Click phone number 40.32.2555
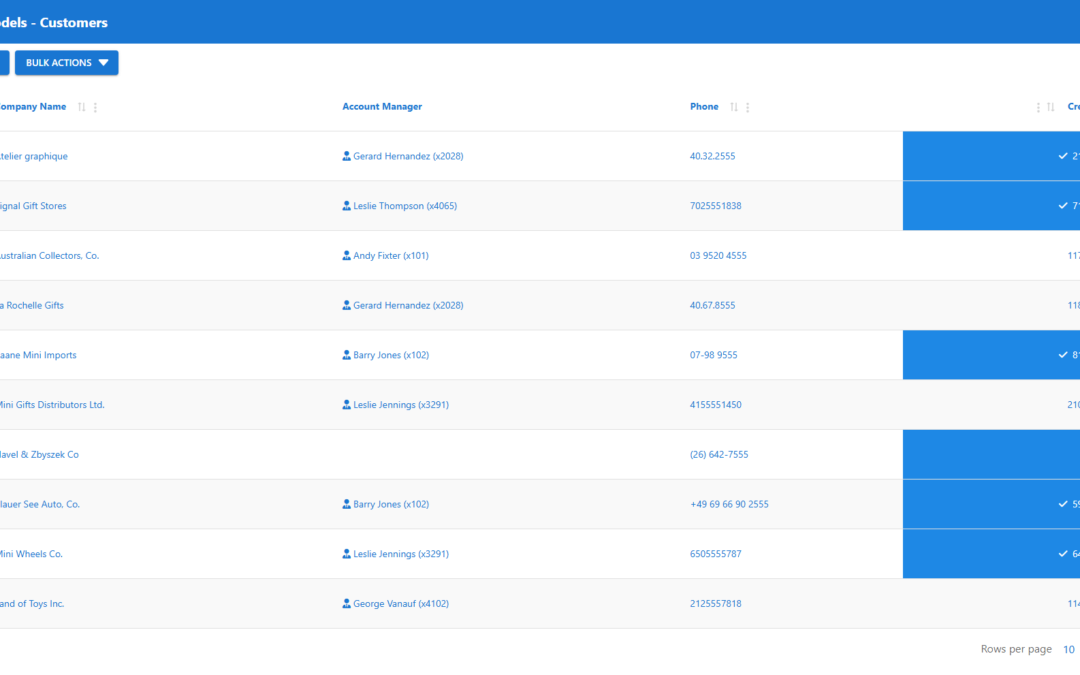 point(712,156)
